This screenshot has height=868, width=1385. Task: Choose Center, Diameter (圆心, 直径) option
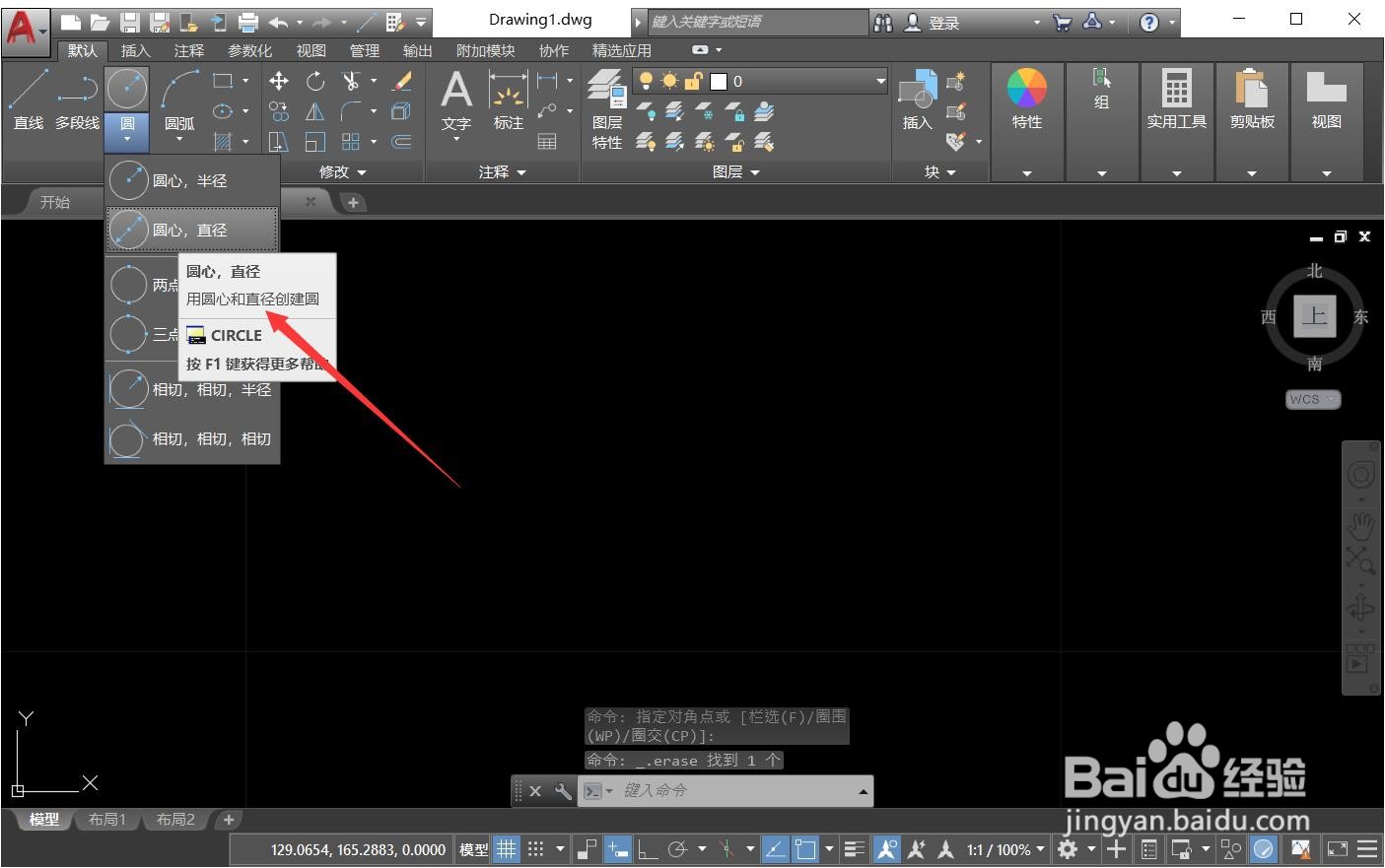(x=192, y=230)
